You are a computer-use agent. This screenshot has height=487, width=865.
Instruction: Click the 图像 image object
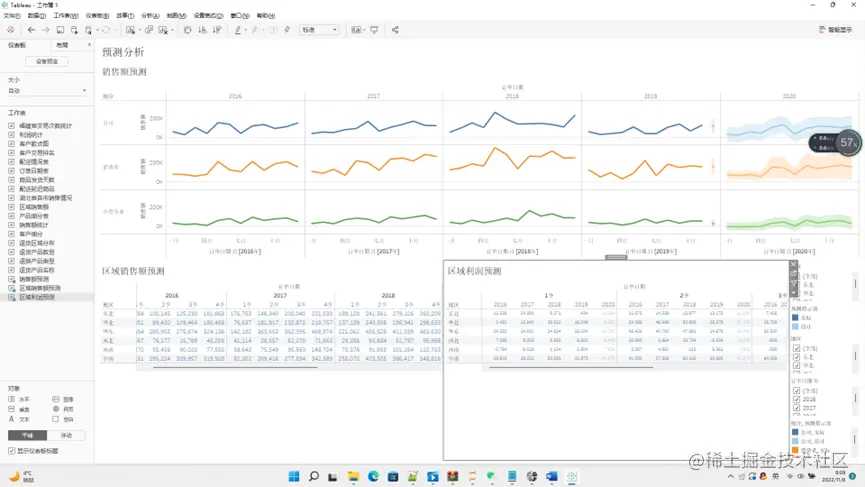tap(63, 399)
